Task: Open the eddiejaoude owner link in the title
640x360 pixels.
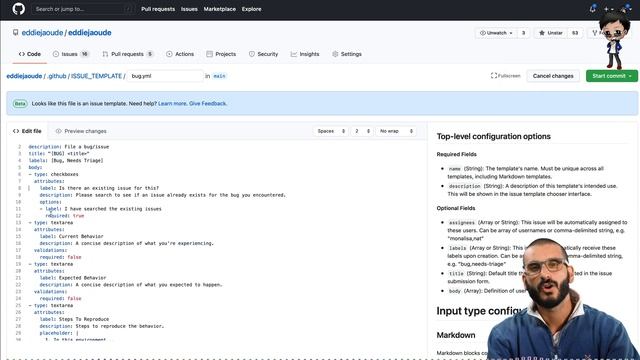Action: click(42, 33)
